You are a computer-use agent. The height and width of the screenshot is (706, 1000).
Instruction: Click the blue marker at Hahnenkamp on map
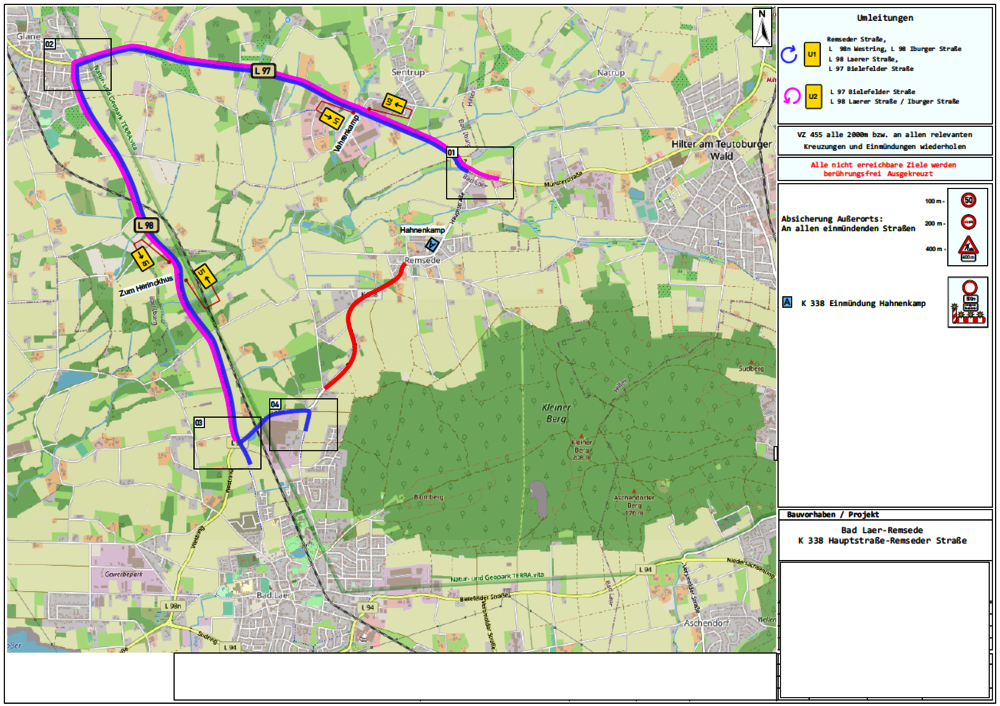click(431, 244)
